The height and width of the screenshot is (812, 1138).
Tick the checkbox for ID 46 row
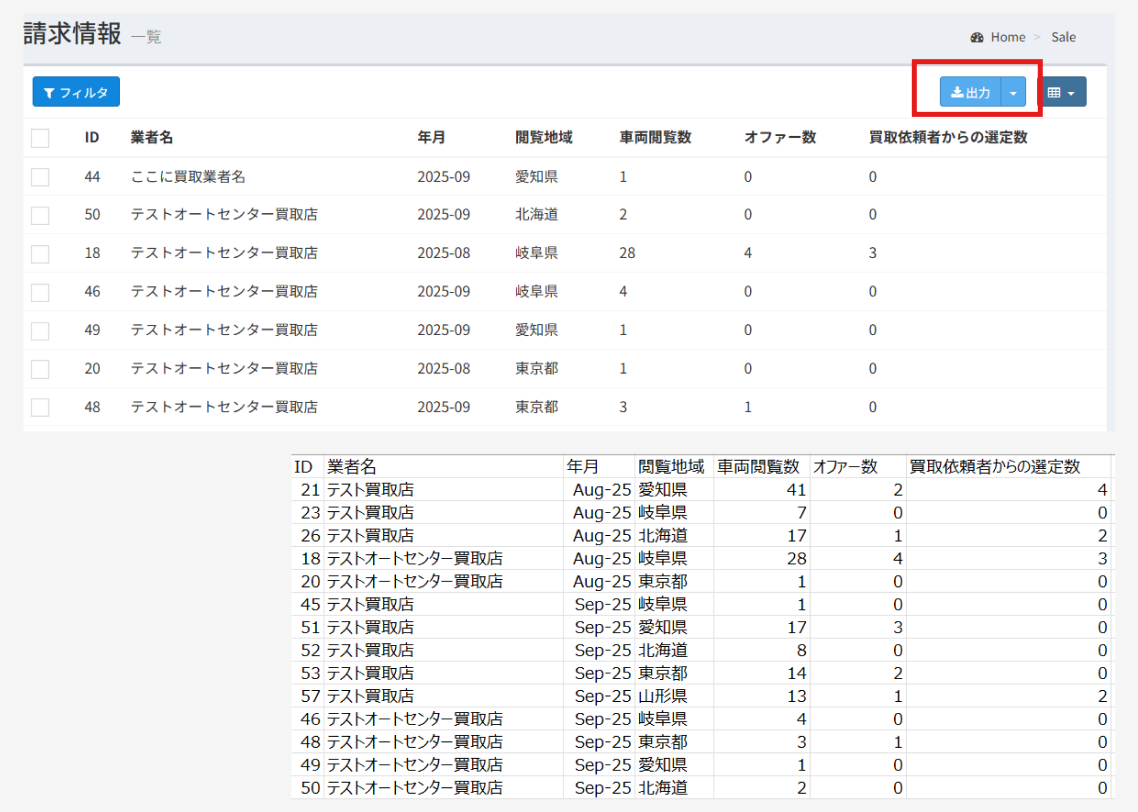[x=40, y=292]
